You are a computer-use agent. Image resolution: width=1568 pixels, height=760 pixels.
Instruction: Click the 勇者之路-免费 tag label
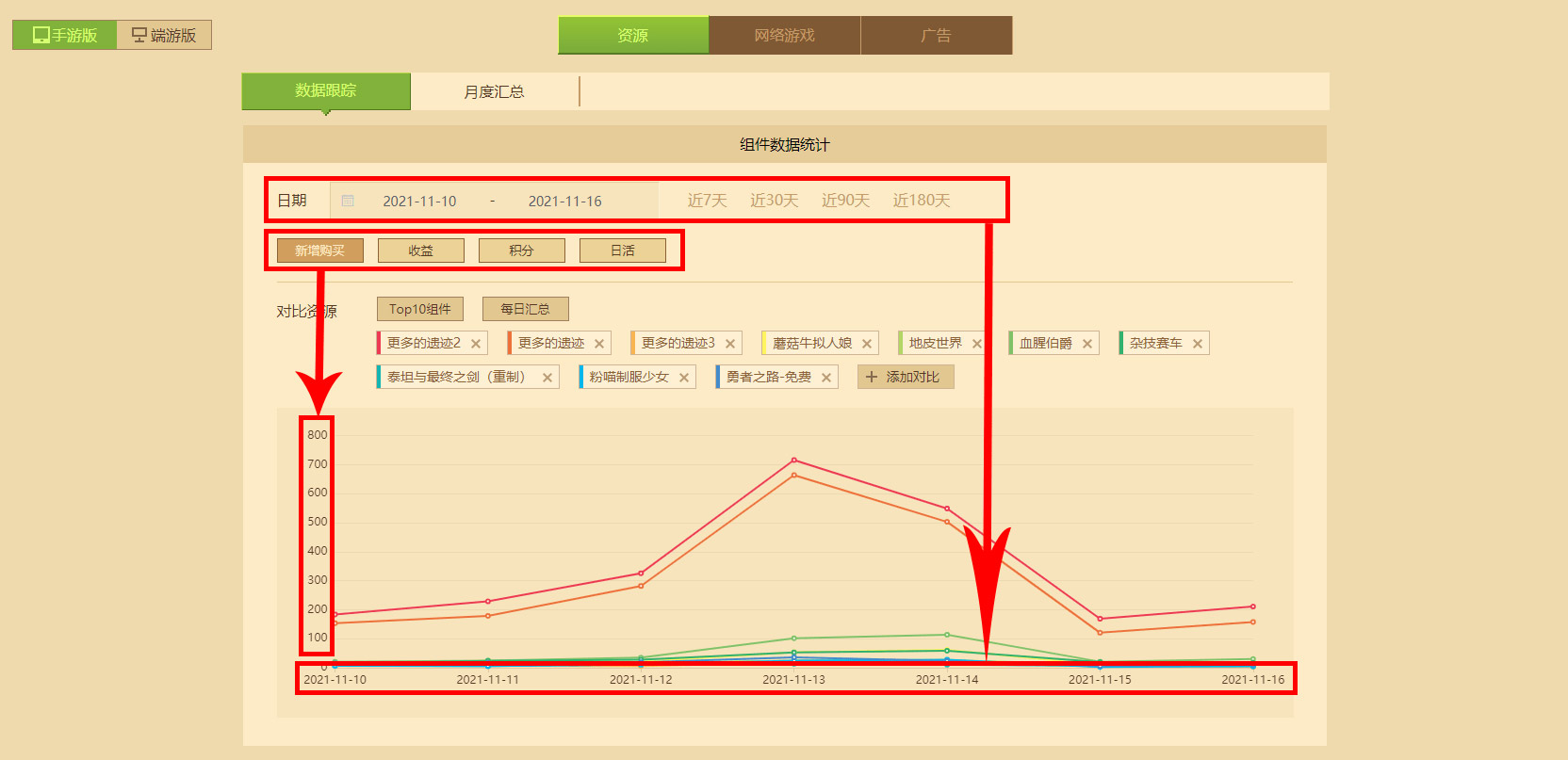769,377
